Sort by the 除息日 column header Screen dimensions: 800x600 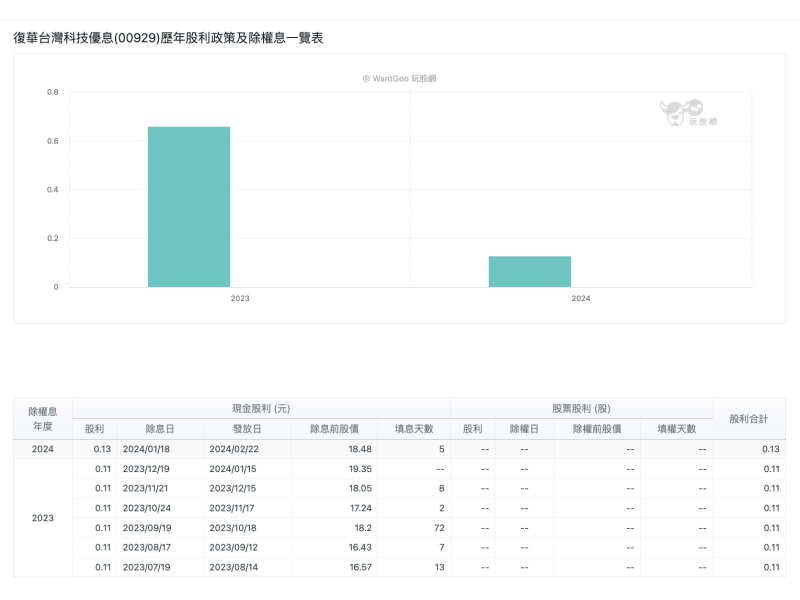tap(160, 429)
